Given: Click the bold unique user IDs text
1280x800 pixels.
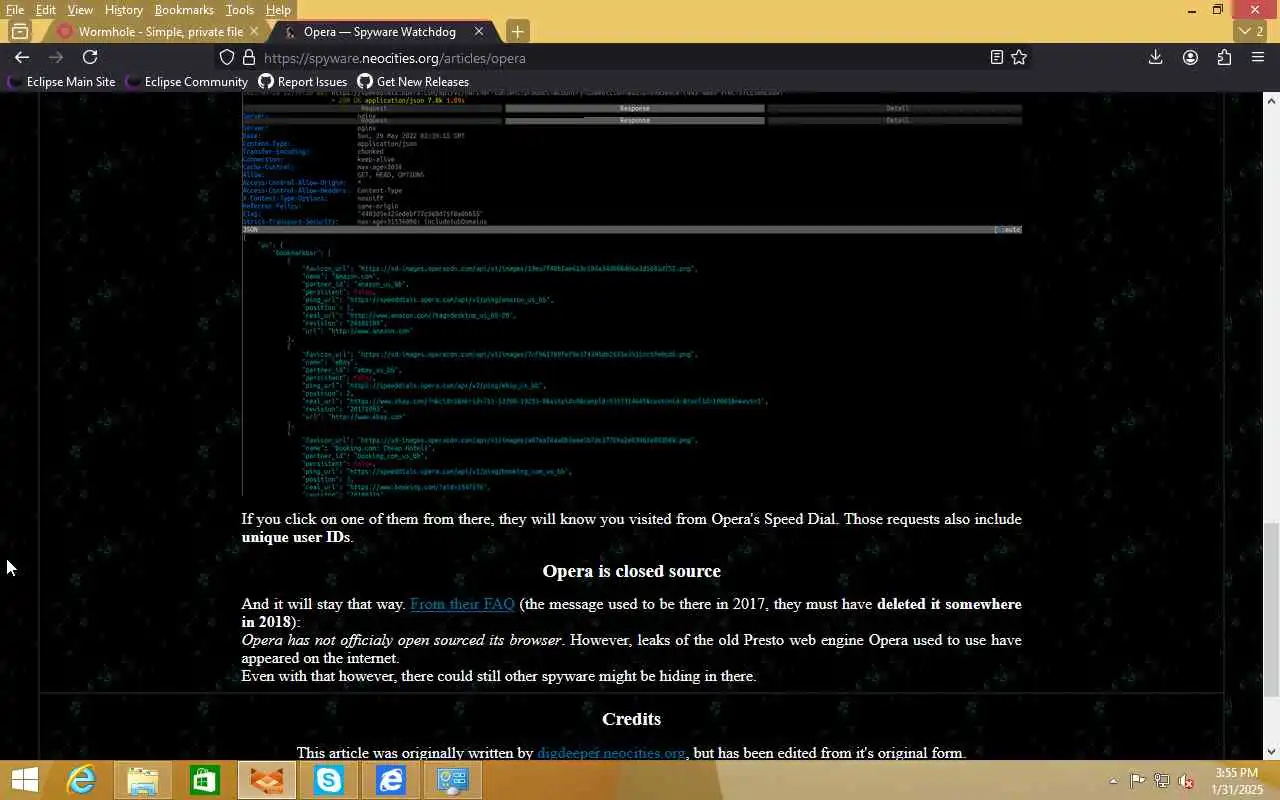Looking at the screenshot, I should click(295, 537).
